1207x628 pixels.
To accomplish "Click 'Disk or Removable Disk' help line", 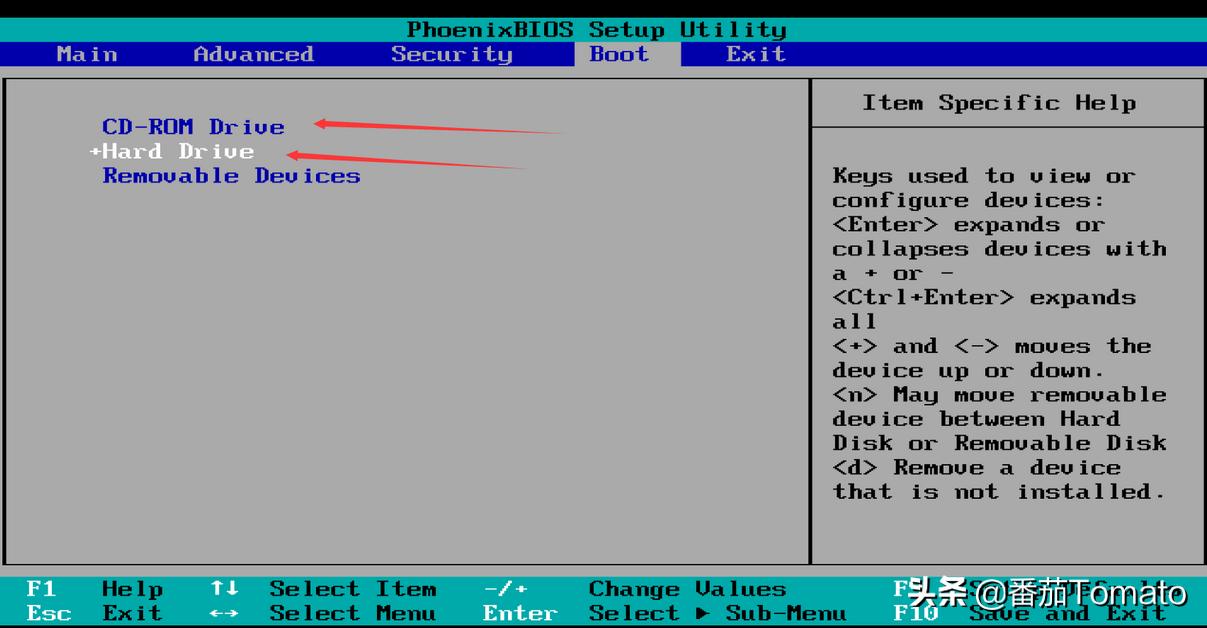I will point(999,443).
